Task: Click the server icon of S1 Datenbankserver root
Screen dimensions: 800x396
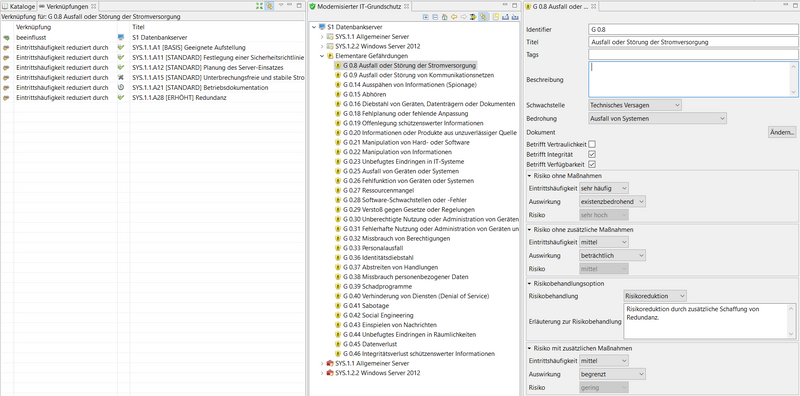Action: tap(321, 27)
